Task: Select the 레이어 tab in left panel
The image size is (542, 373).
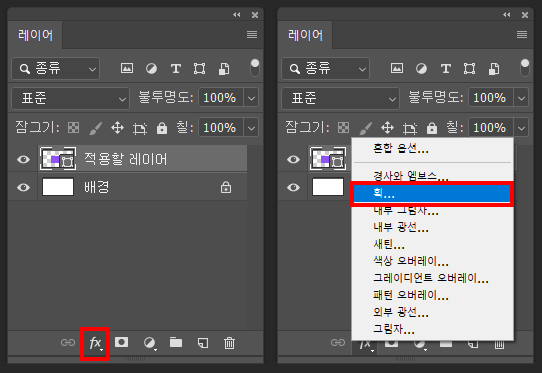Action: [x=35, y=35]
